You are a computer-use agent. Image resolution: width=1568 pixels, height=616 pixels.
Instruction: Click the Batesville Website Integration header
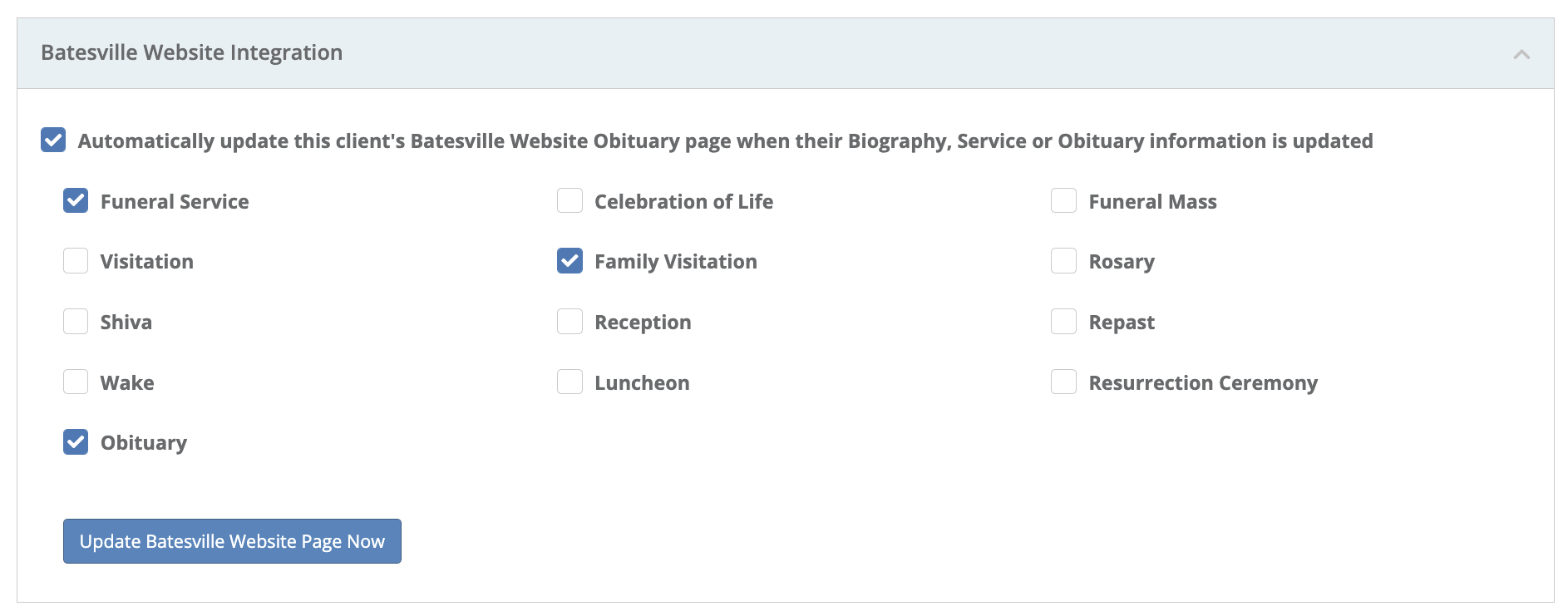tap(191, 52)
